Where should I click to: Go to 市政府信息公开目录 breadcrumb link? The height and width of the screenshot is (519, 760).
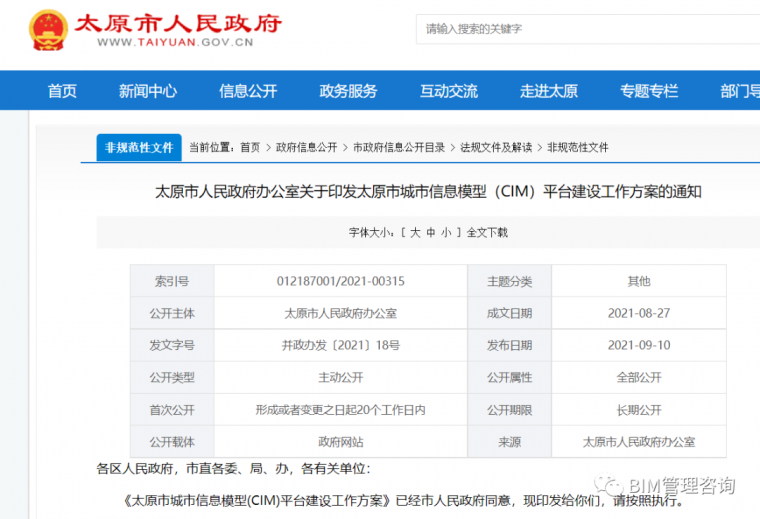tap(399, 147)
